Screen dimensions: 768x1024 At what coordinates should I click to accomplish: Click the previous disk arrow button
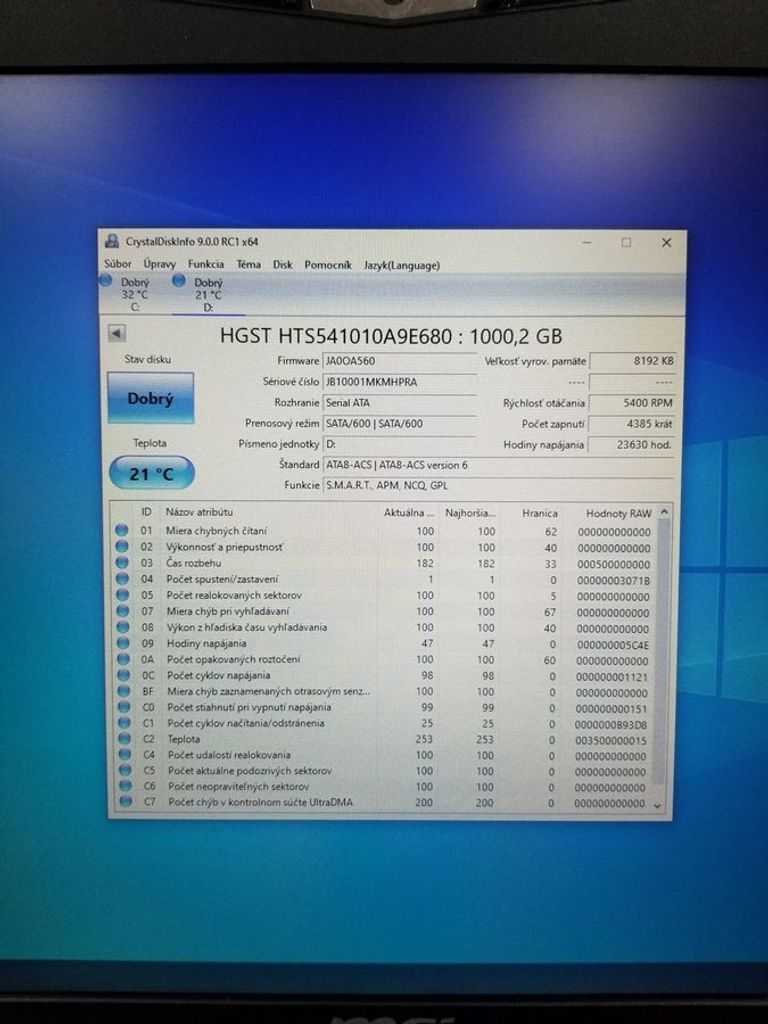[116, 334]
